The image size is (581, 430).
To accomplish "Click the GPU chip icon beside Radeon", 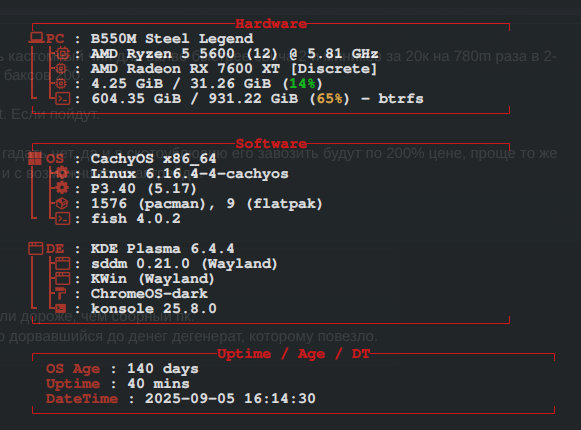I will coord(61,69).
